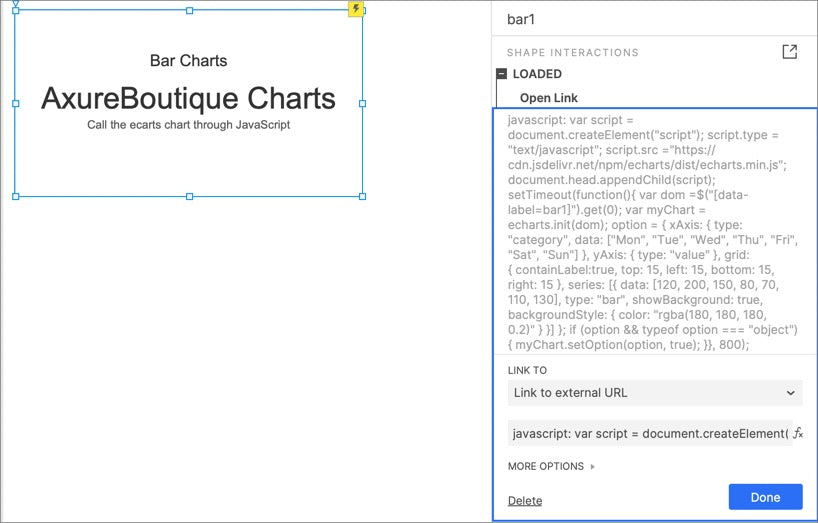This screenshot has width=818, height=523.
Task: Expand MORE OPTIONS
Action: pos(551,466)
